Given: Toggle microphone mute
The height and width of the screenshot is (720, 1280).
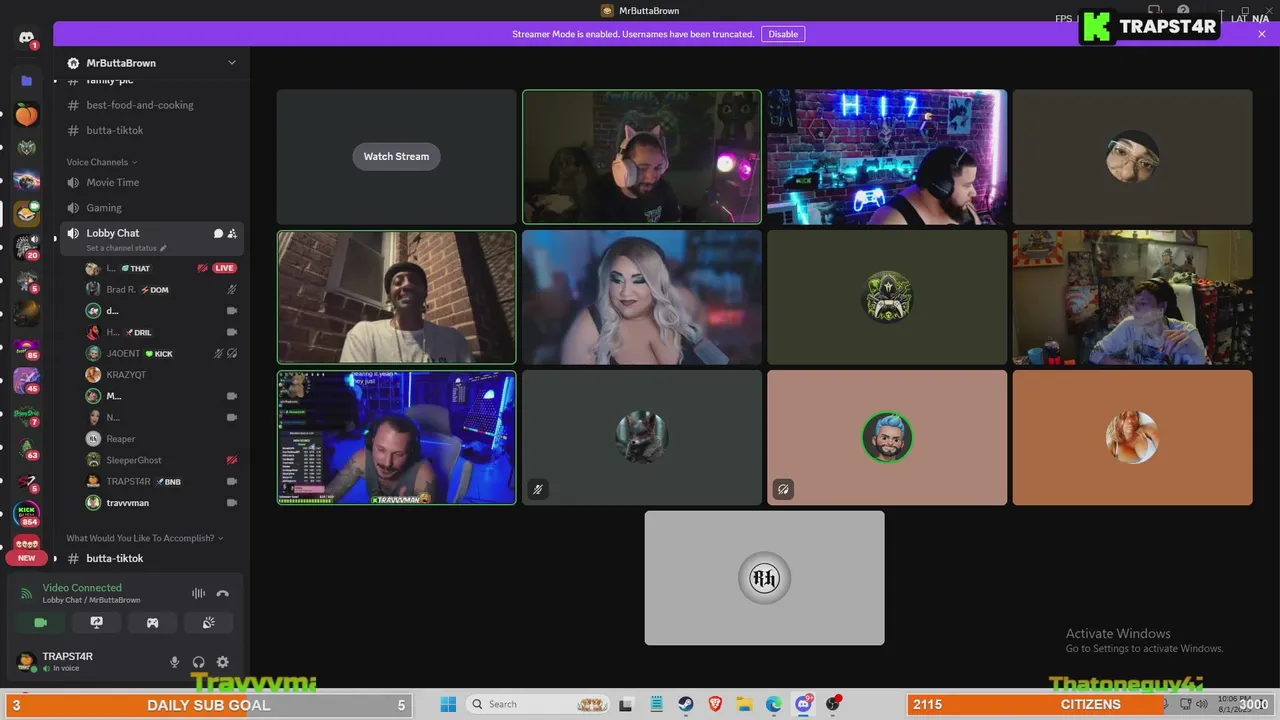Looking at the screenshot, I should coord(174,662).
